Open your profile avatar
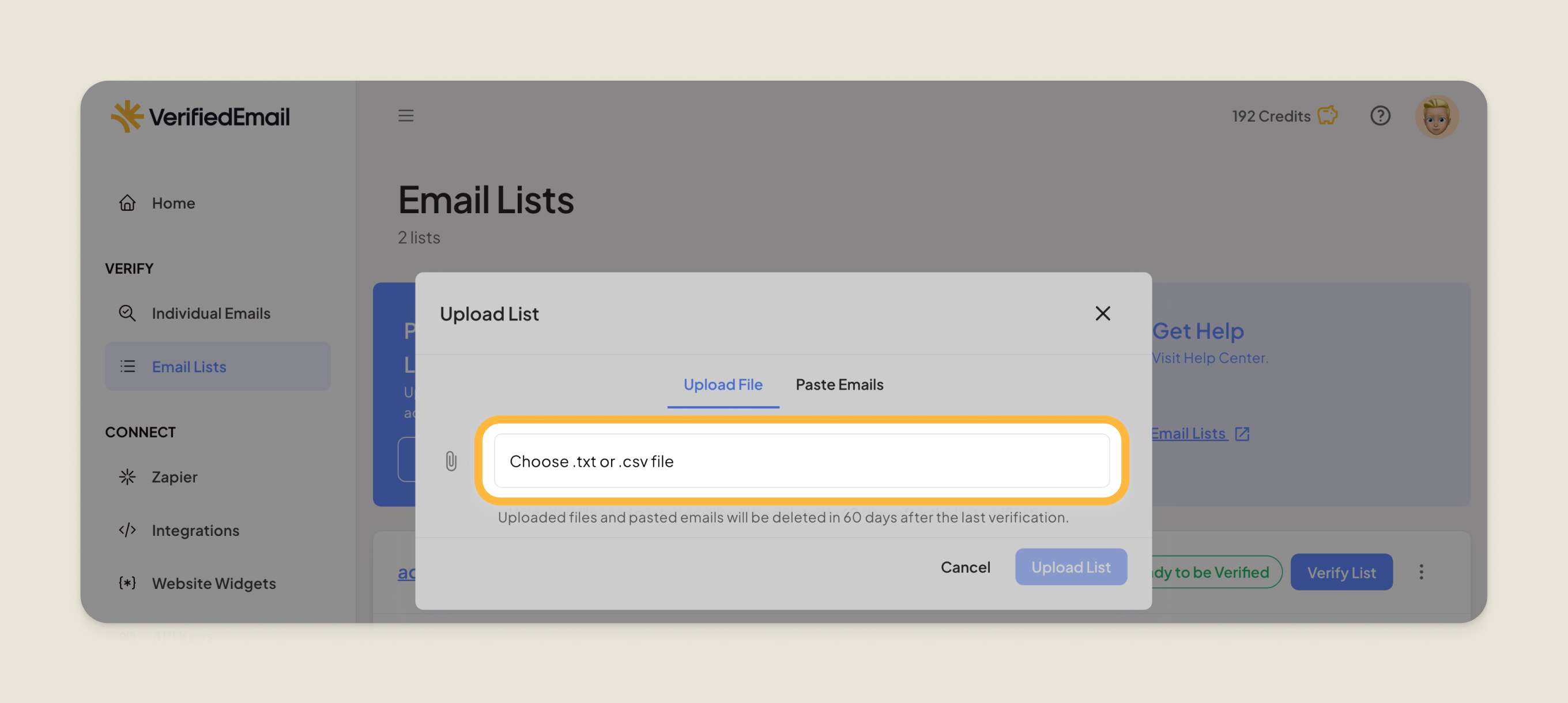 tap(1437, 116)
